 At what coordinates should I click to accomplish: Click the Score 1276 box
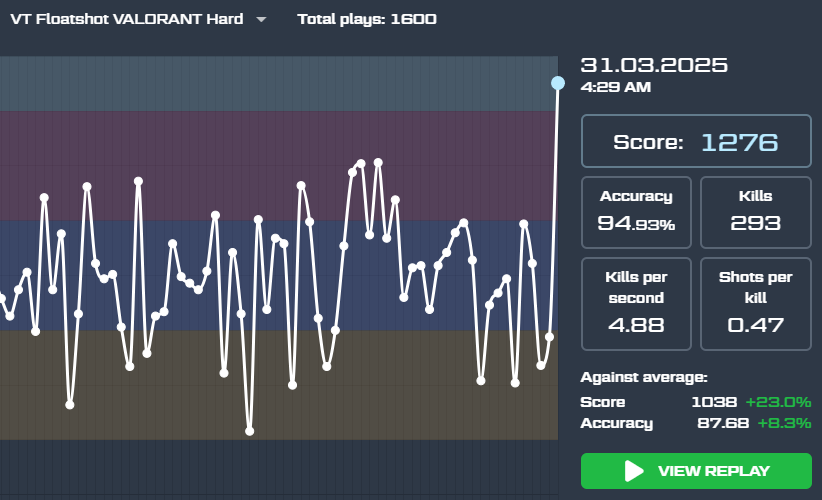(x=696, y=142)
